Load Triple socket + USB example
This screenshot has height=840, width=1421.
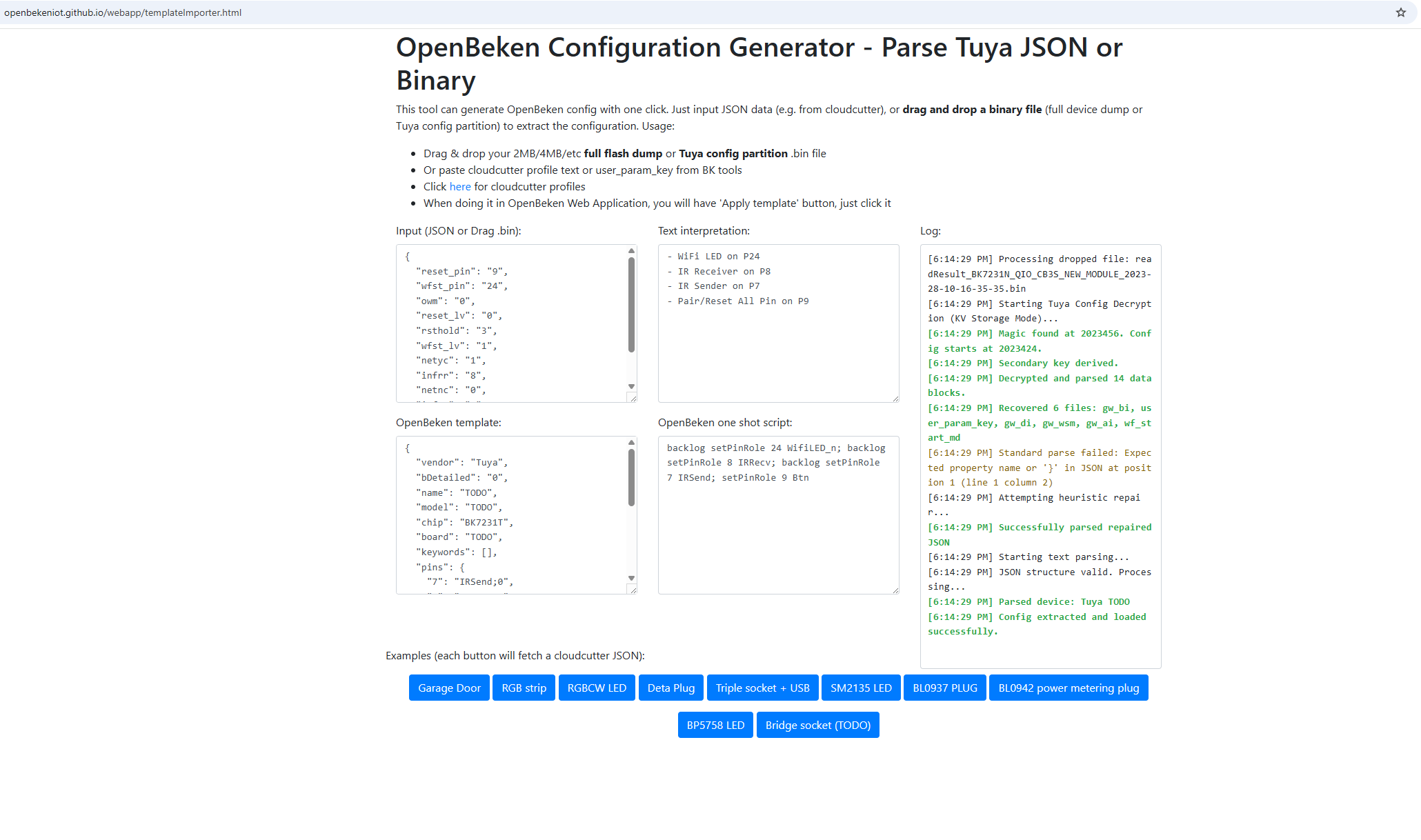762,688
